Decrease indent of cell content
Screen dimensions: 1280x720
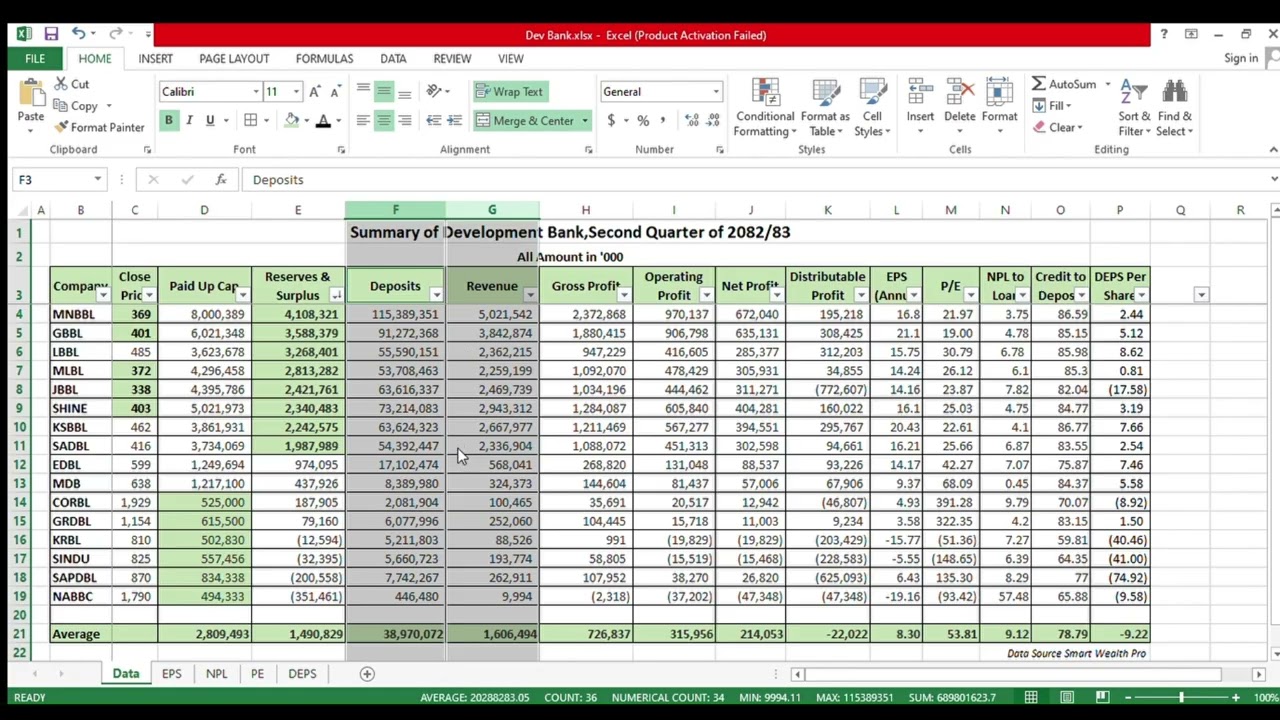433,121
